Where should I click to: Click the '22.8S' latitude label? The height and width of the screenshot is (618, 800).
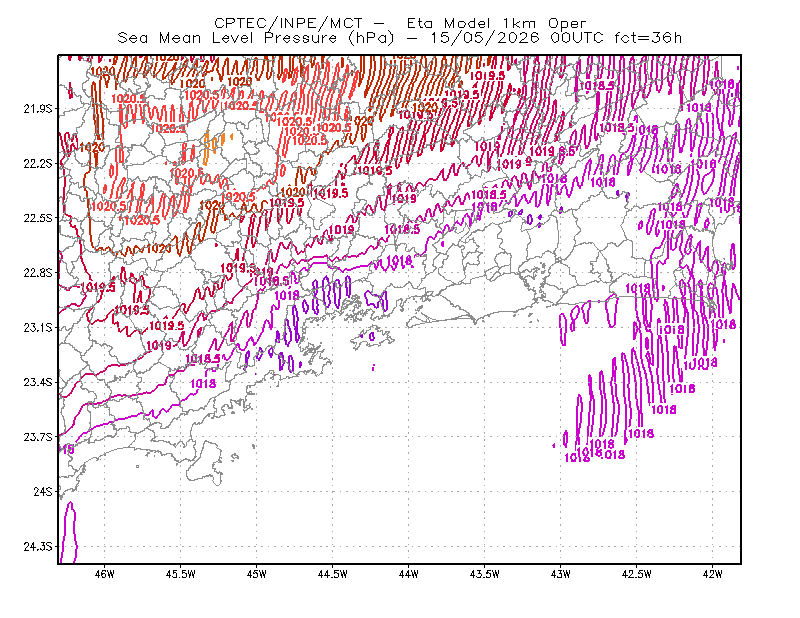coord(38,273)
